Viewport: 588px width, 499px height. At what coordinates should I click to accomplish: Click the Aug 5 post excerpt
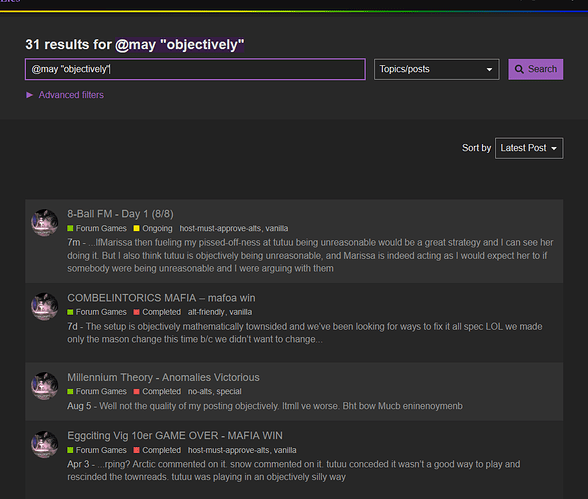coord(265,406)
